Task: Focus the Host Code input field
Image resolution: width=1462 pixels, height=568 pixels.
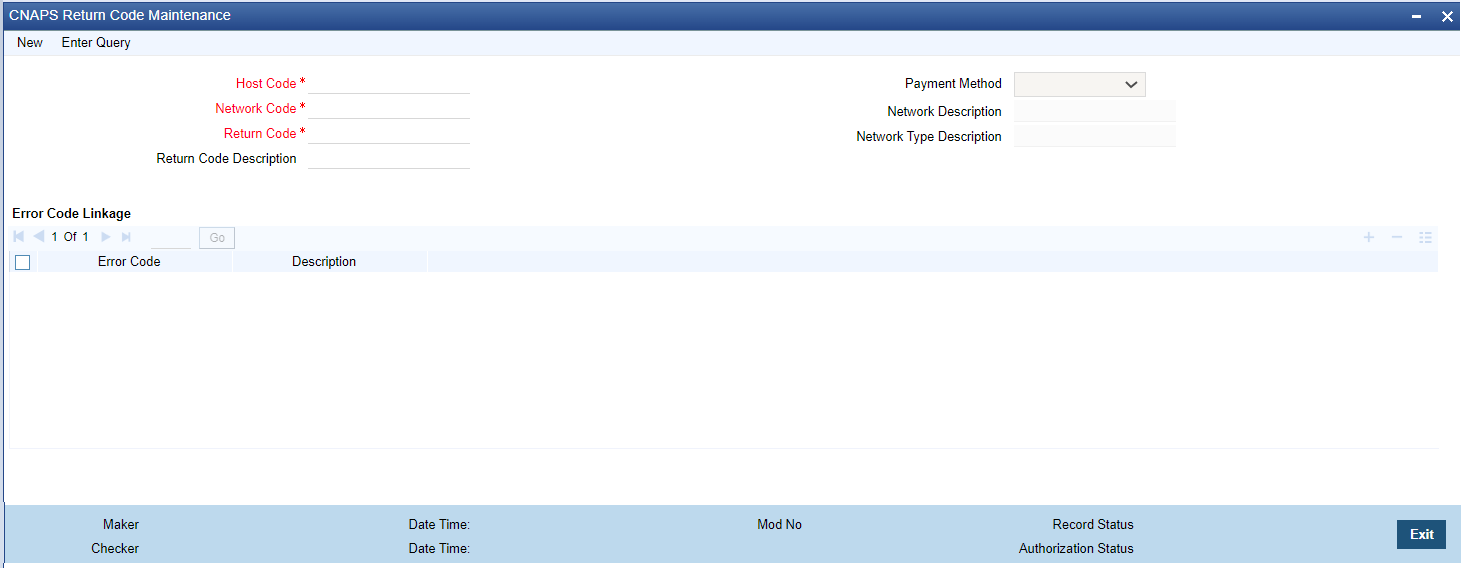Action: coord(389,83)
